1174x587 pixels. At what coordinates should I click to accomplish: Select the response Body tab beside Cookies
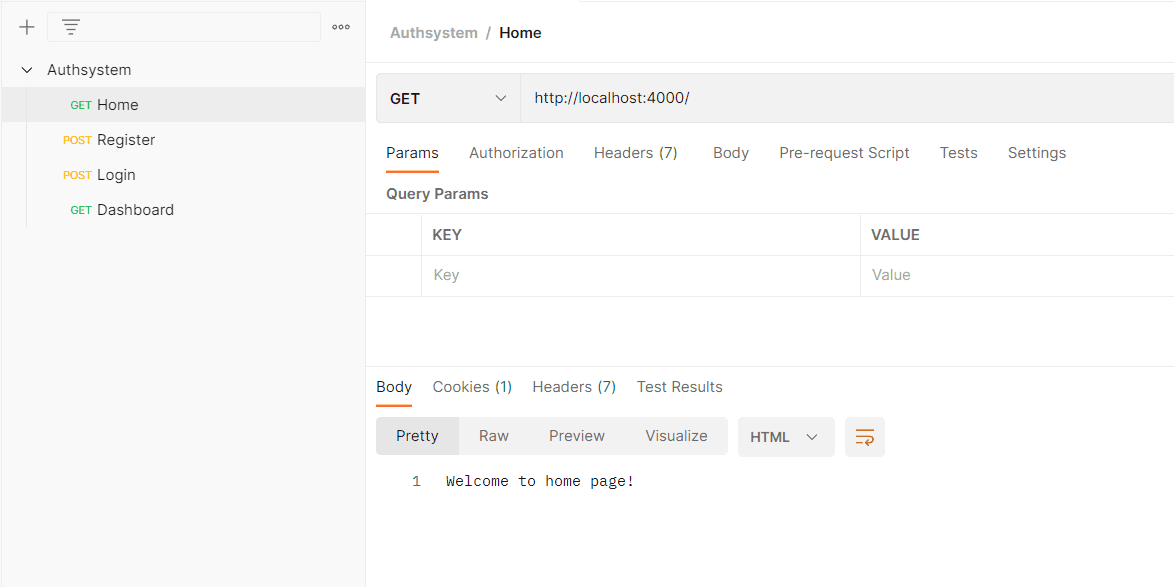(394, 387)
